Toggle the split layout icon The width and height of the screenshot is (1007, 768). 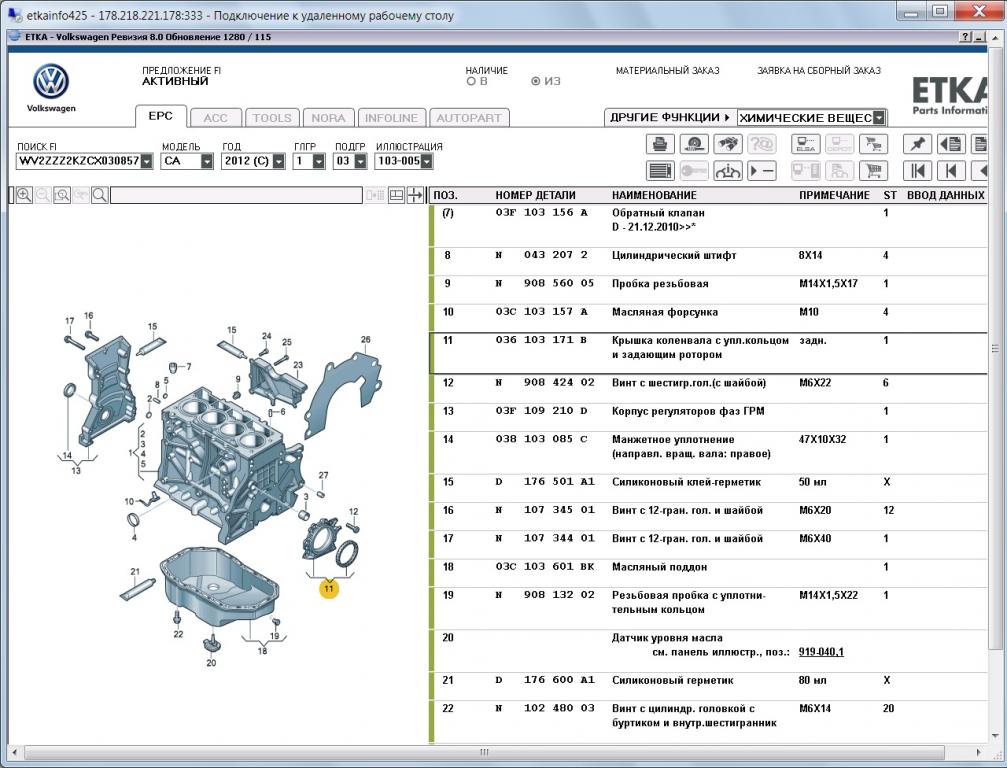[397, 195]
